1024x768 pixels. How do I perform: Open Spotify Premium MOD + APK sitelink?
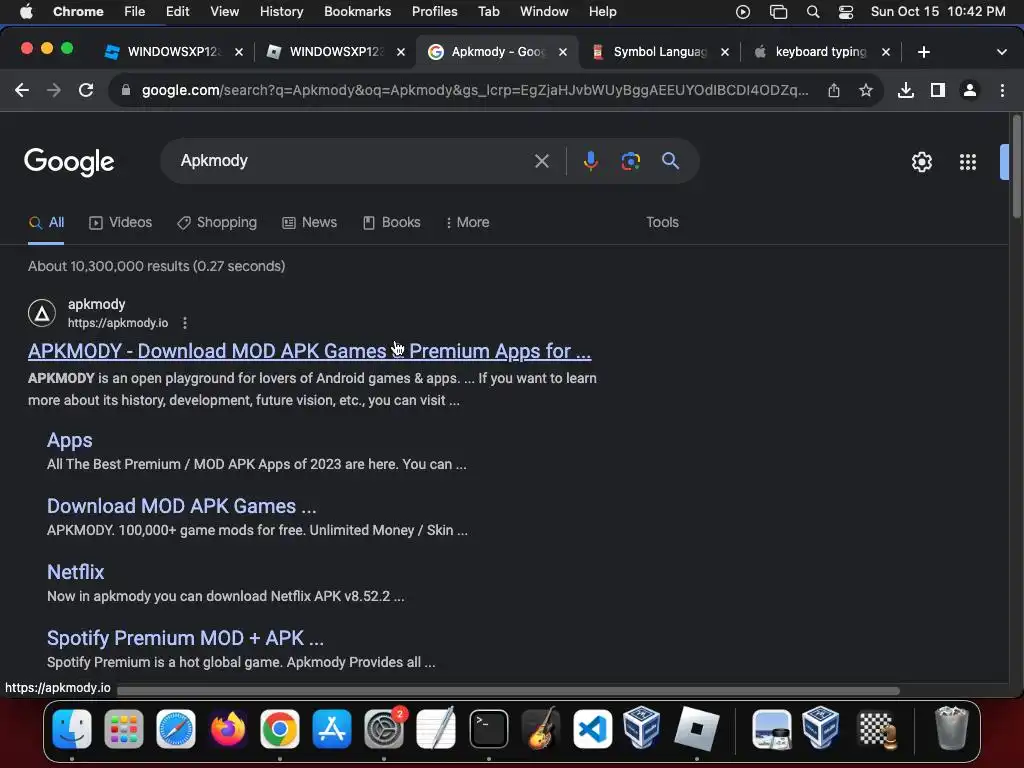(x=185, y=638)
